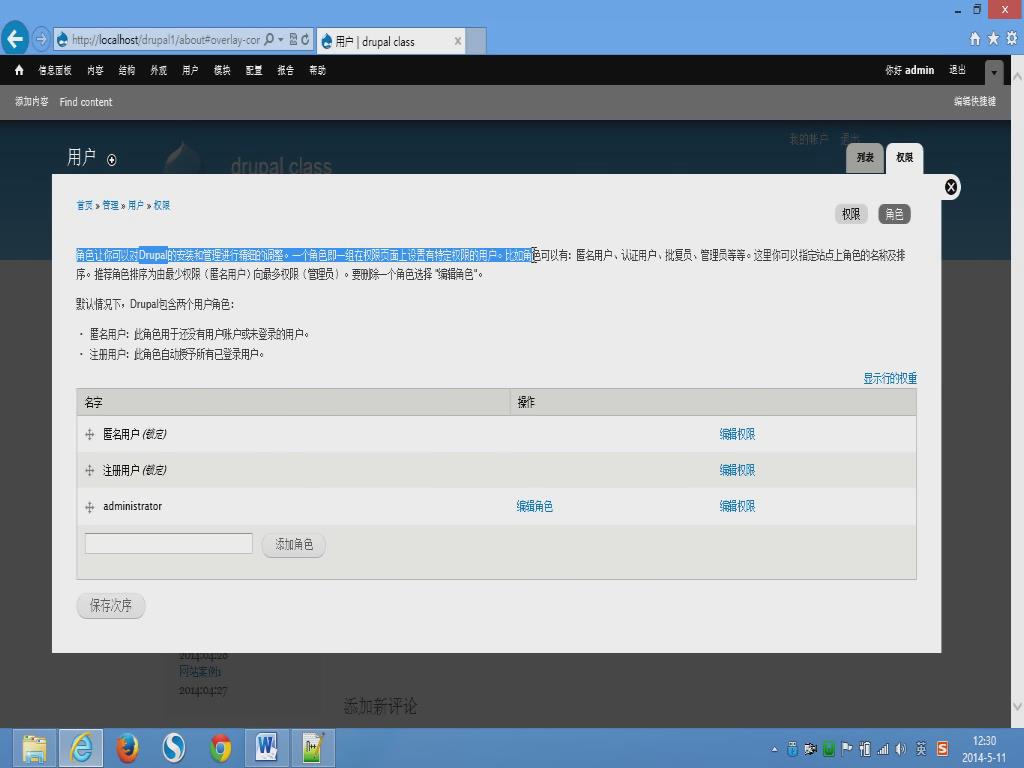Click 编辑角色 for administrator
Screen dimensions: 1024x768
coord(534,506)
